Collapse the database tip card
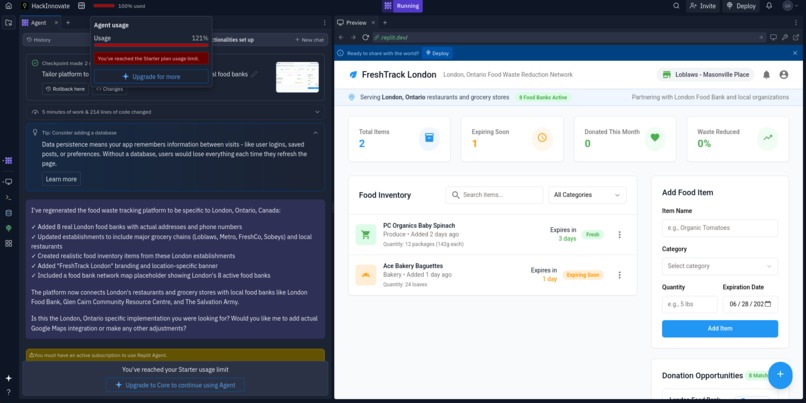The width and height of the screenshot is (806, 403). (316, 133)
